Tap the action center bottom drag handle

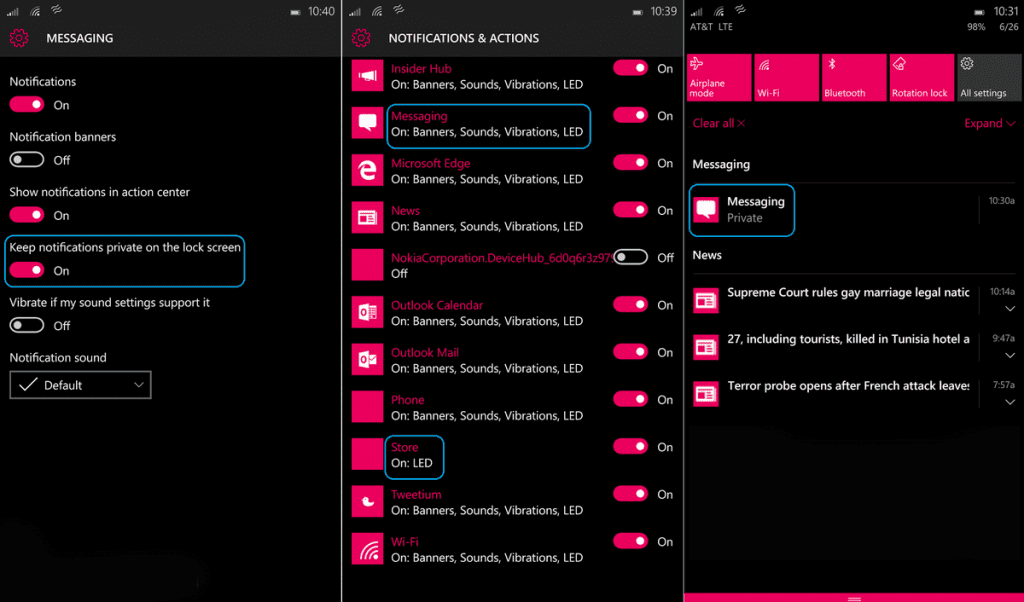coord(854,598)
